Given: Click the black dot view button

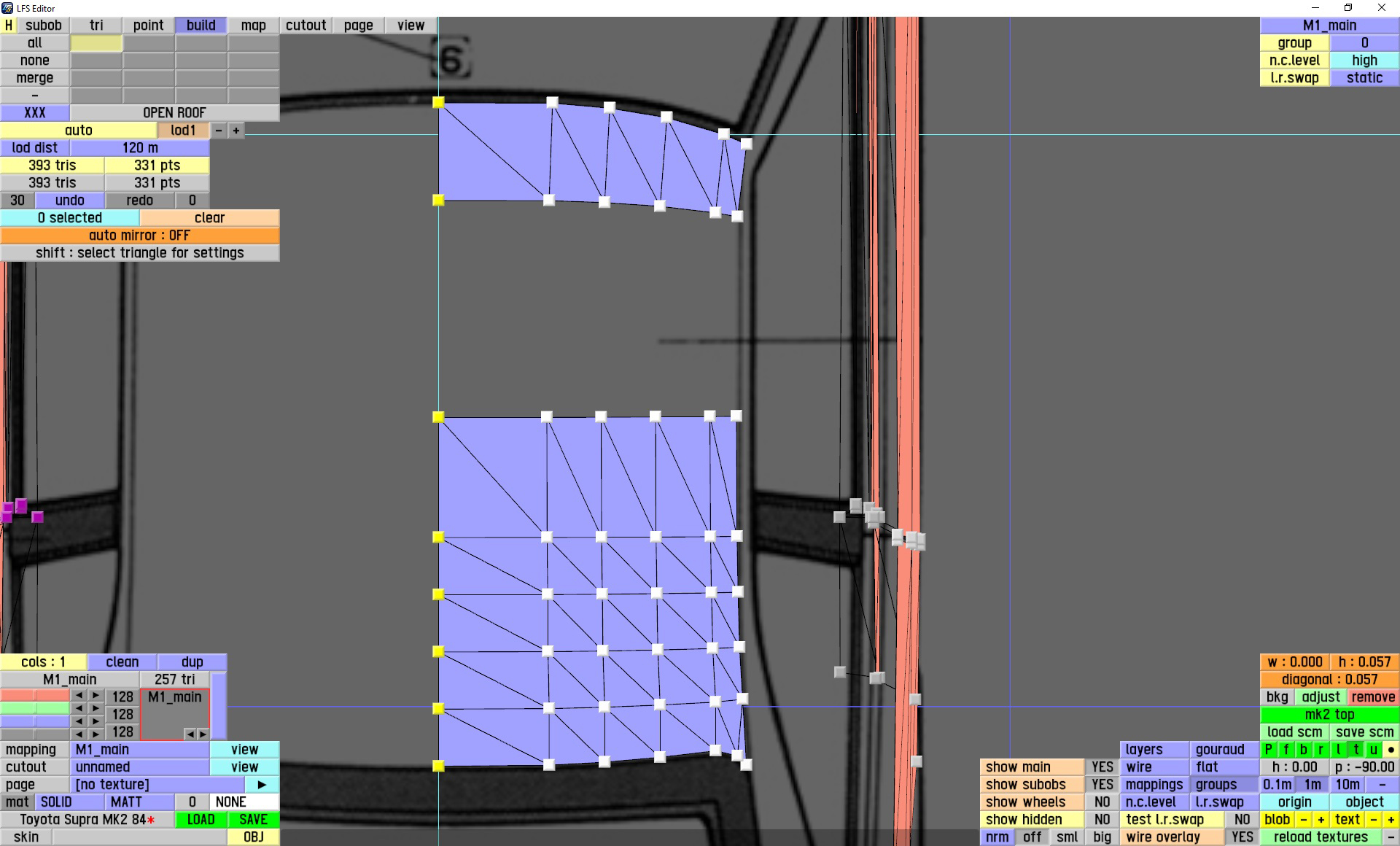Looking at the screenshot, I should [1391, 750].
